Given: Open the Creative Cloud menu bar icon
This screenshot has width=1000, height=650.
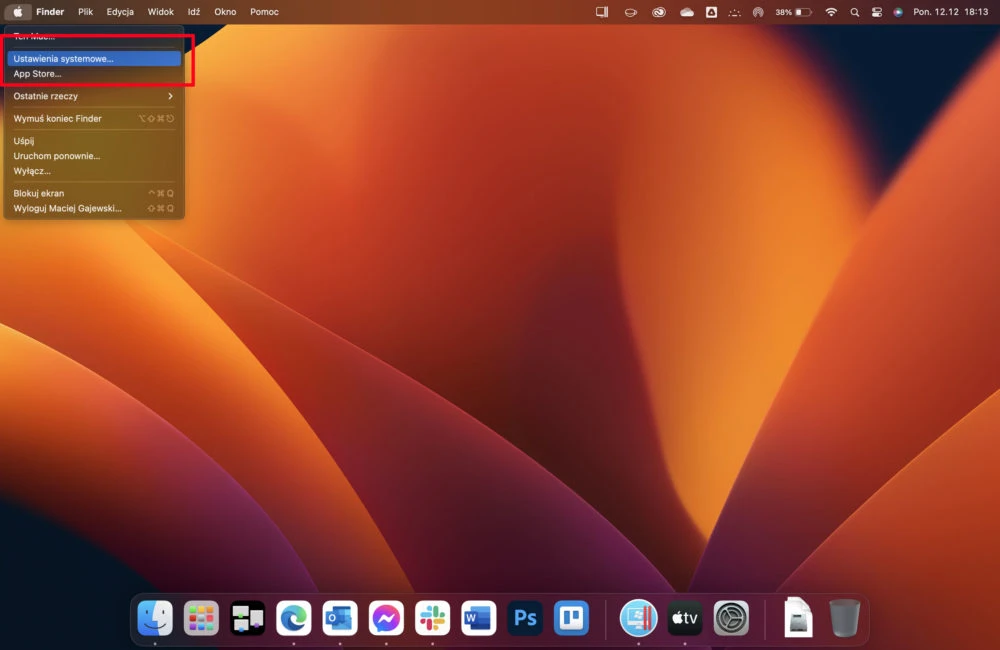Looking at the screenshot, I should 659,11.
